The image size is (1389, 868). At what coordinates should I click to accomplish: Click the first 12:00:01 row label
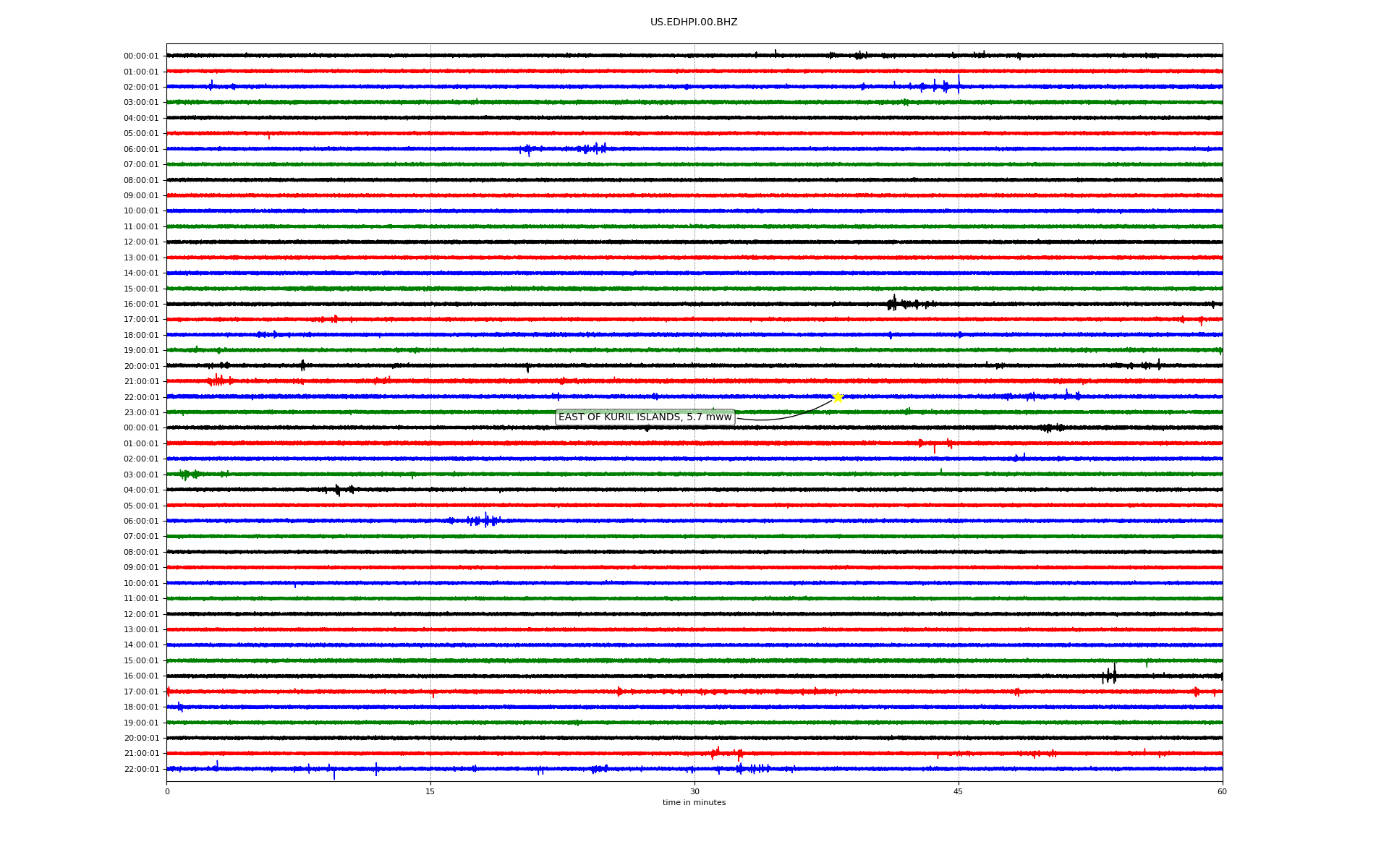[141, 242]
